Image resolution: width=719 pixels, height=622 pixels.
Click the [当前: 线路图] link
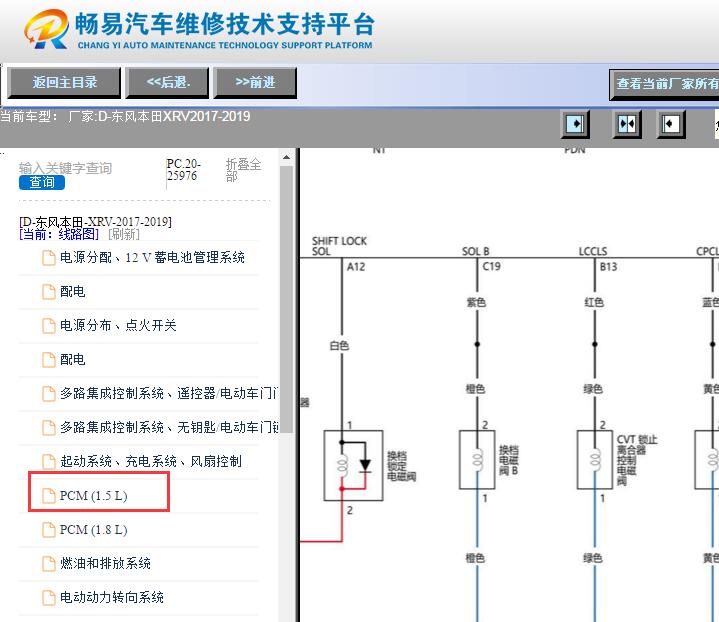click(59, 234)
